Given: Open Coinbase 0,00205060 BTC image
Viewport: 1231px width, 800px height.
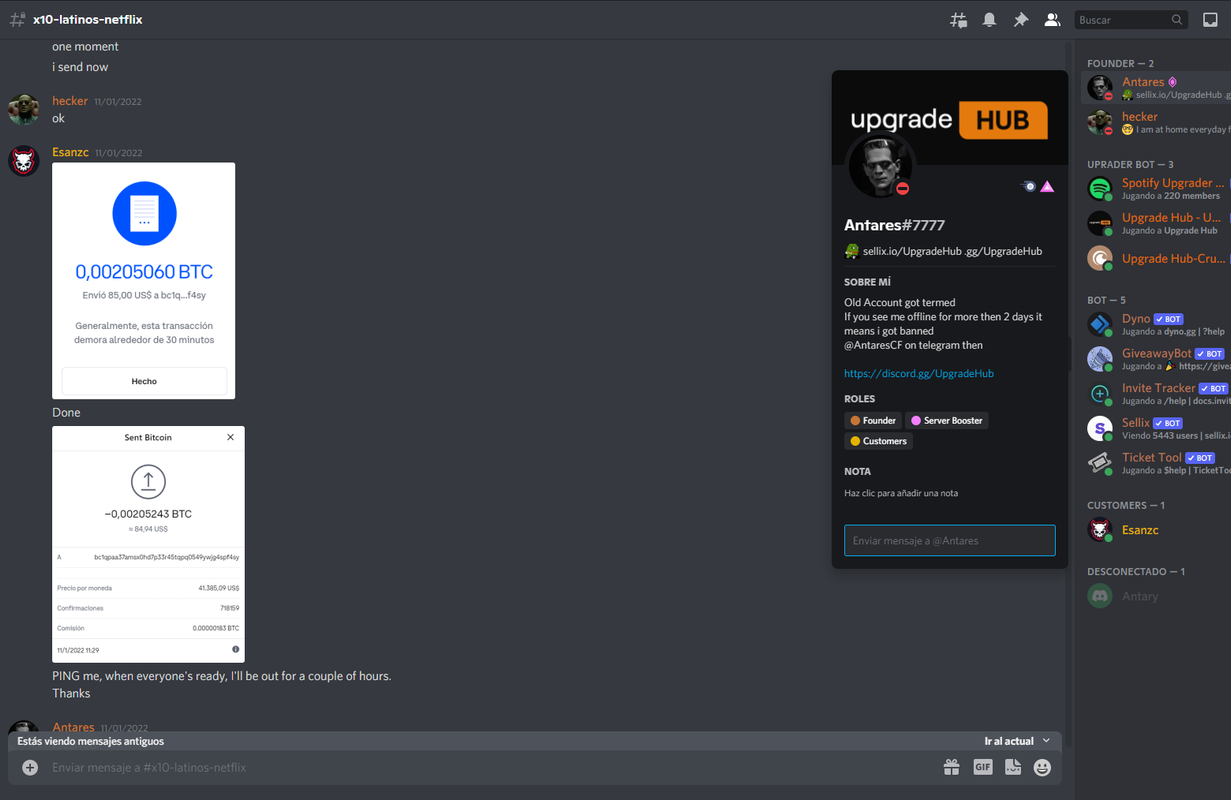Looking at the screenshot, I should pyautogui.click(x=144, y=281).
